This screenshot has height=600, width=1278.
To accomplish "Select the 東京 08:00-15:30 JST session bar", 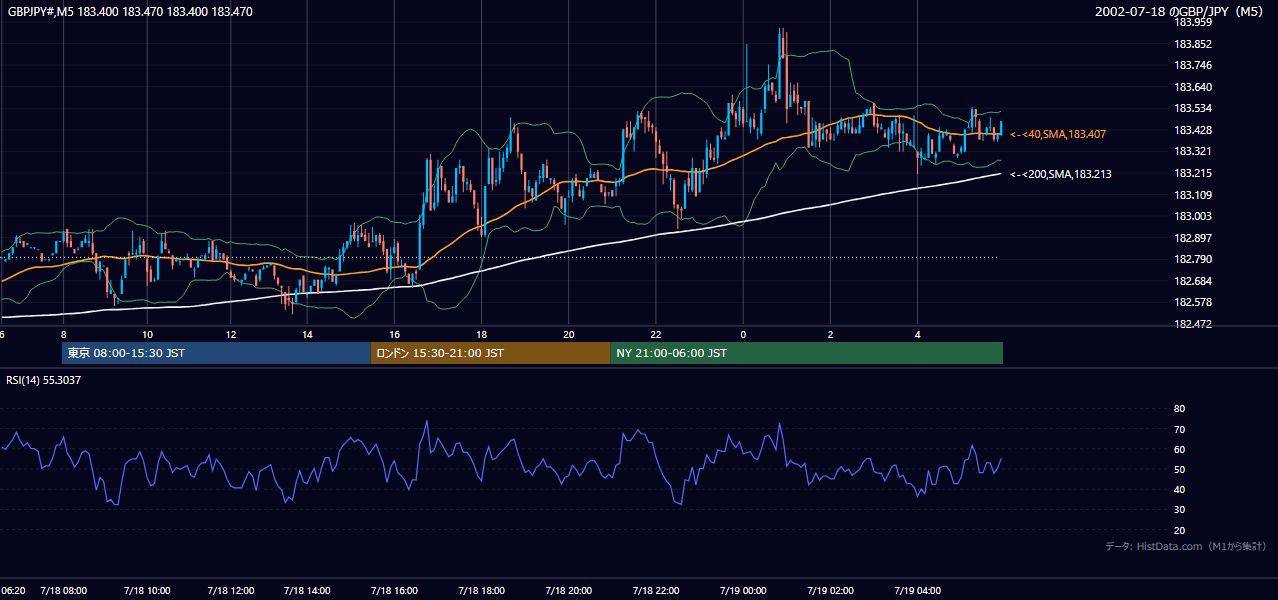I will (x=216, y=353).
